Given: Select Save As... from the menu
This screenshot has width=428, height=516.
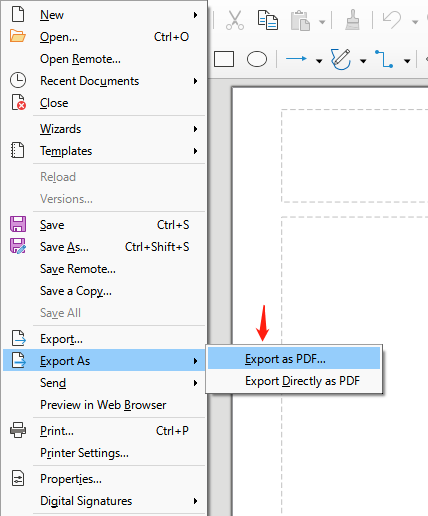Looking at the screenshot, I should point(104,247).
